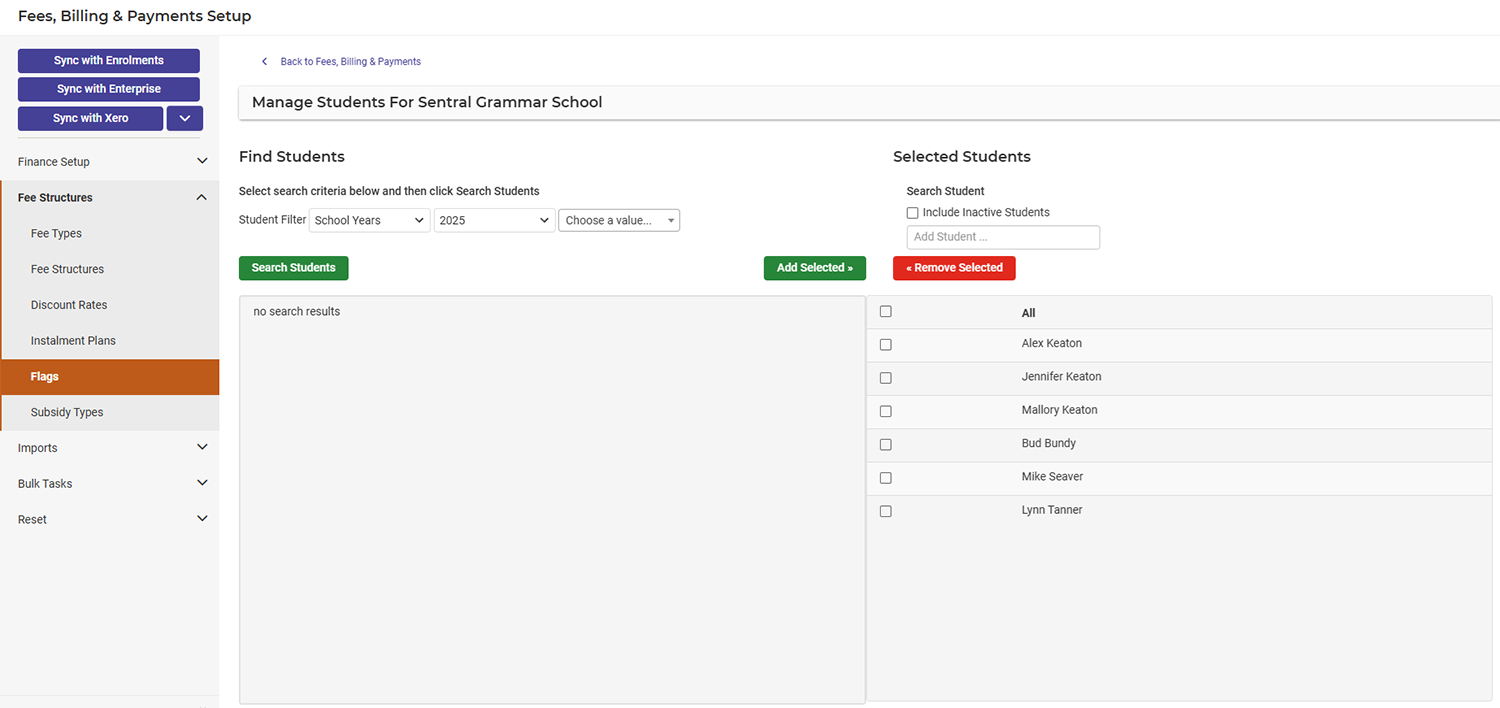Click the Search Students button
1500x708 pixels.
tap(293, 268)
